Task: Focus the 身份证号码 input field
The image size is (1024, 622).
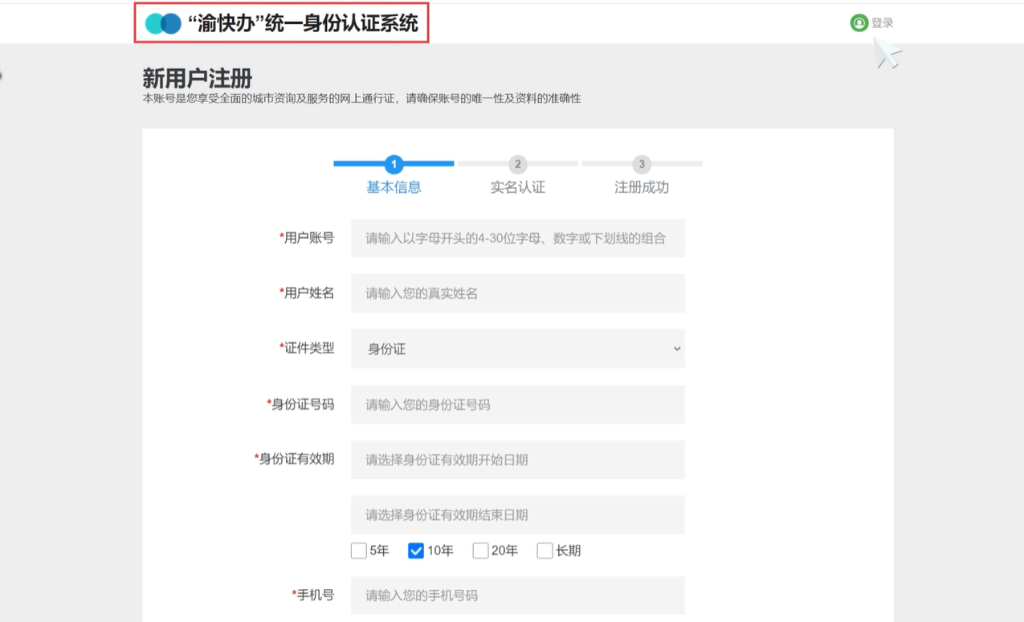Action: click(518, 404)
